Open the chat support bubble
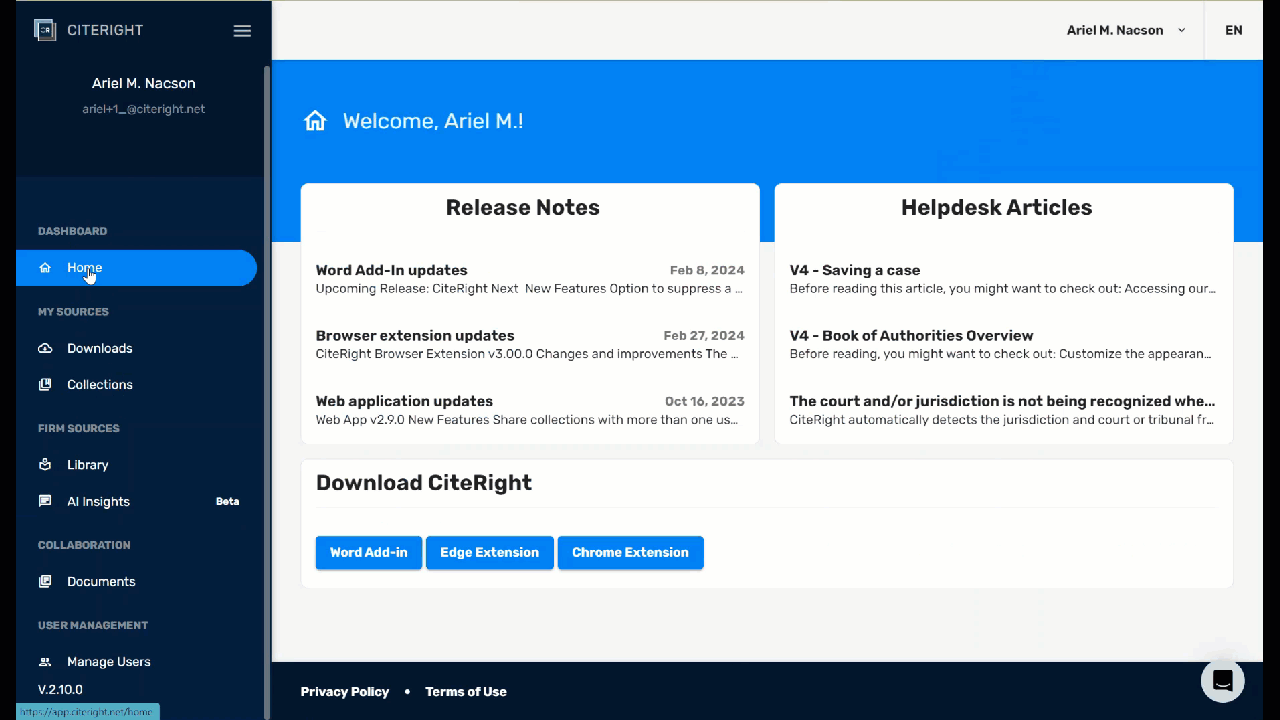Screen dimensions: 1280x720 [1222, 681]
